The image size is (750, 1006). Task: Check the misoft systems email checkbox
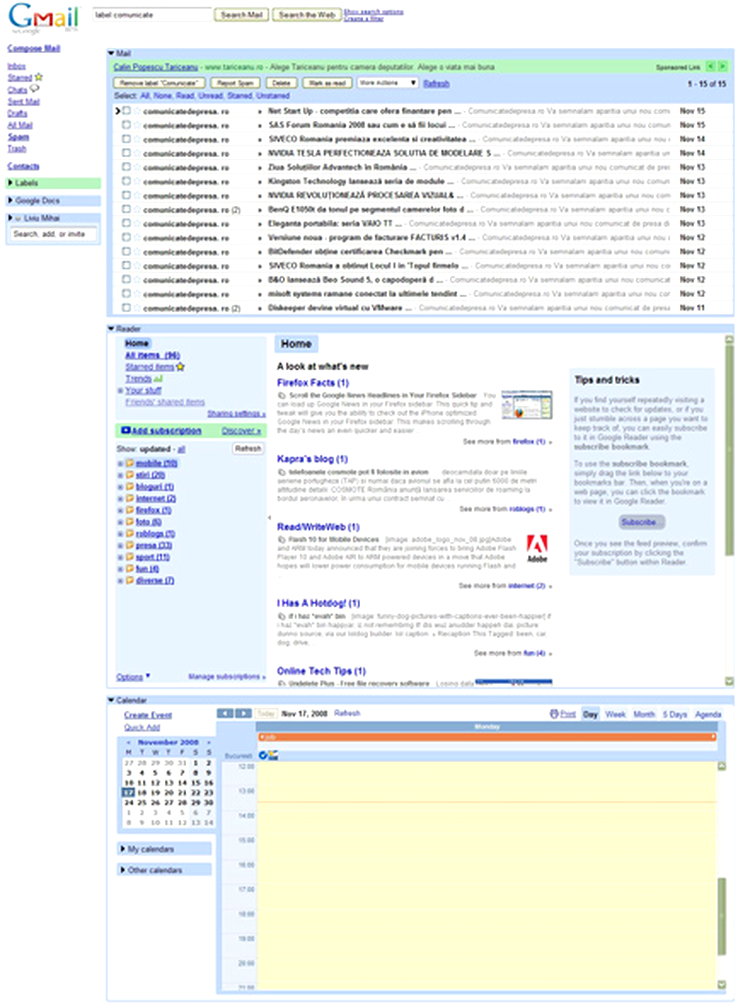click(x=126, y=294)
